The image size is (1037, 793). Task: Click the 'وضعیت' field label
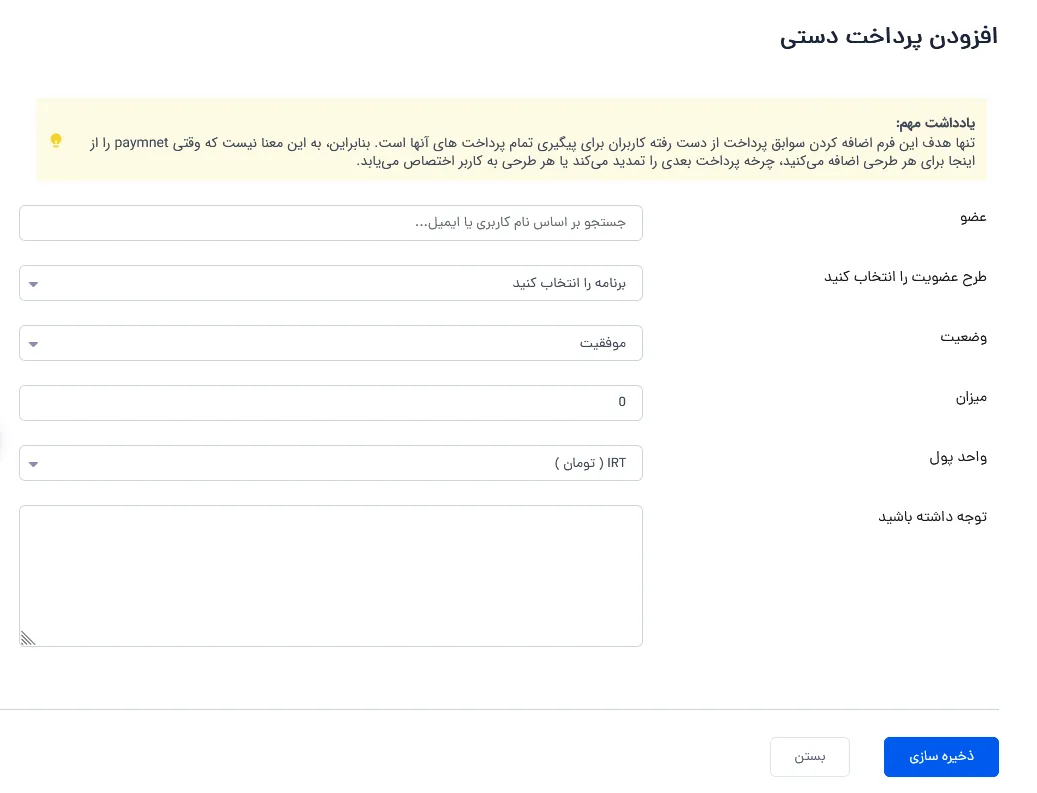click(x=964, y=337)
